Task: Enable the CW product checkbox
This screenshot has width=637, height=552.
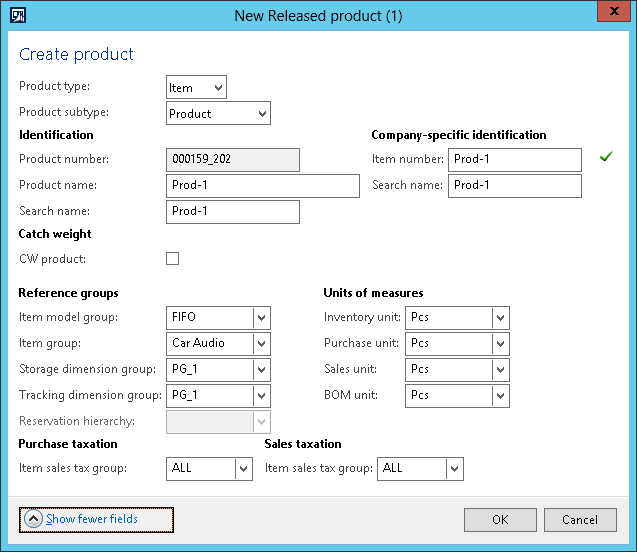Action: coord(172,259)
